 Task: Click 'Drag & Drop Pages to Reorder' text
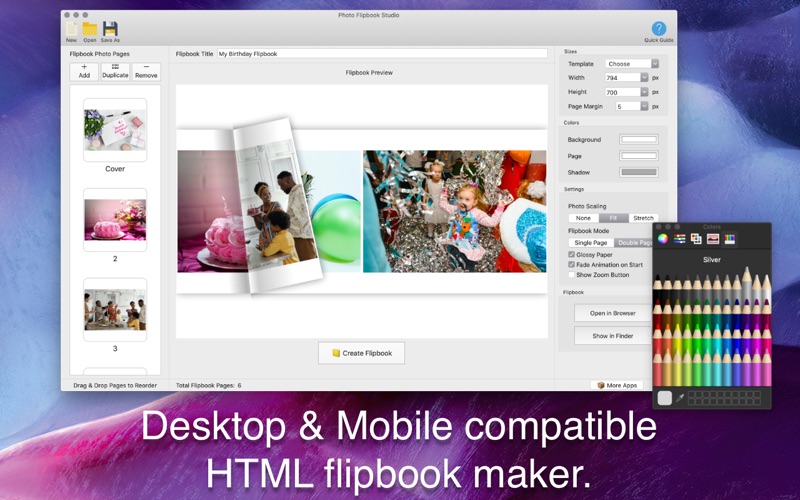click(115, 385)
